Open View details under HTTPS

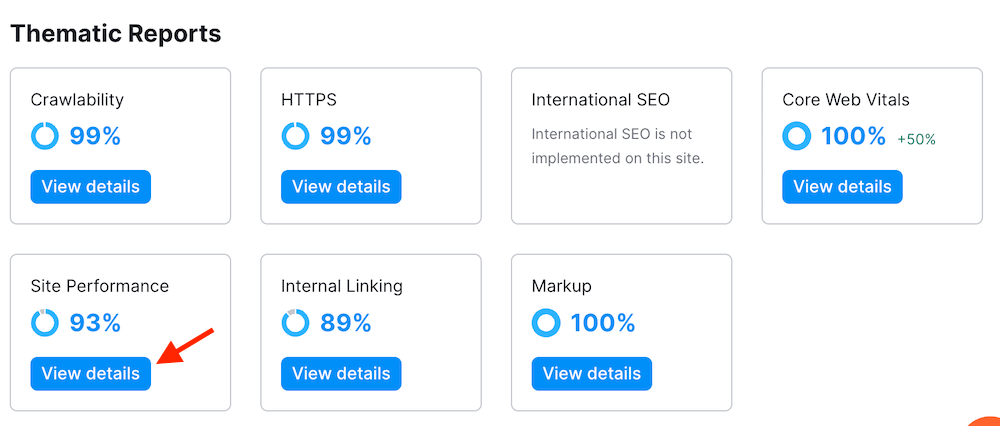click(x=340, y=187)
